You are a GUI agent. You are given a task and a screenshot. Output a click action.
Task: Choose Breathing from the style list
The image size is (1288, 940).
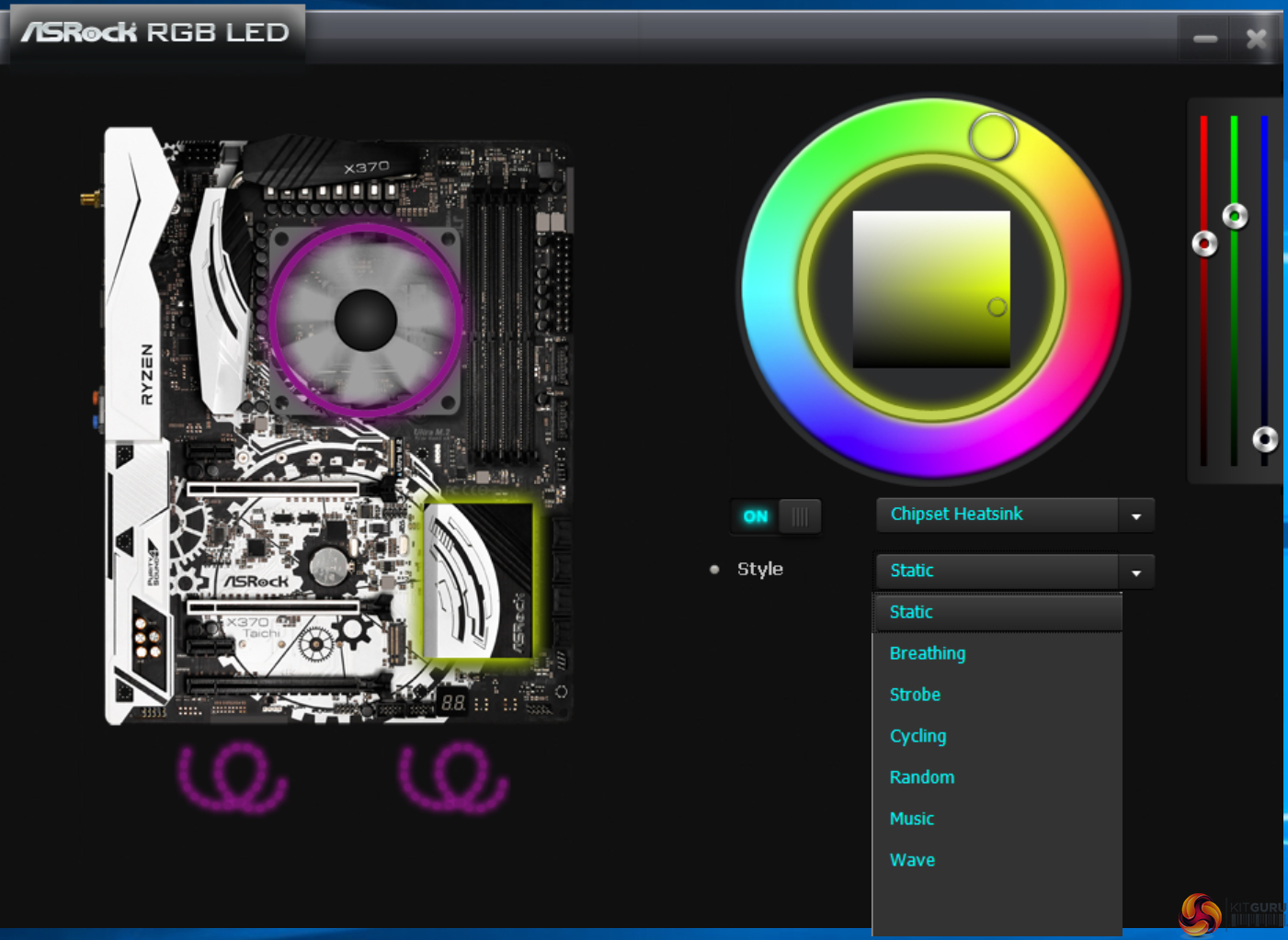997,653
